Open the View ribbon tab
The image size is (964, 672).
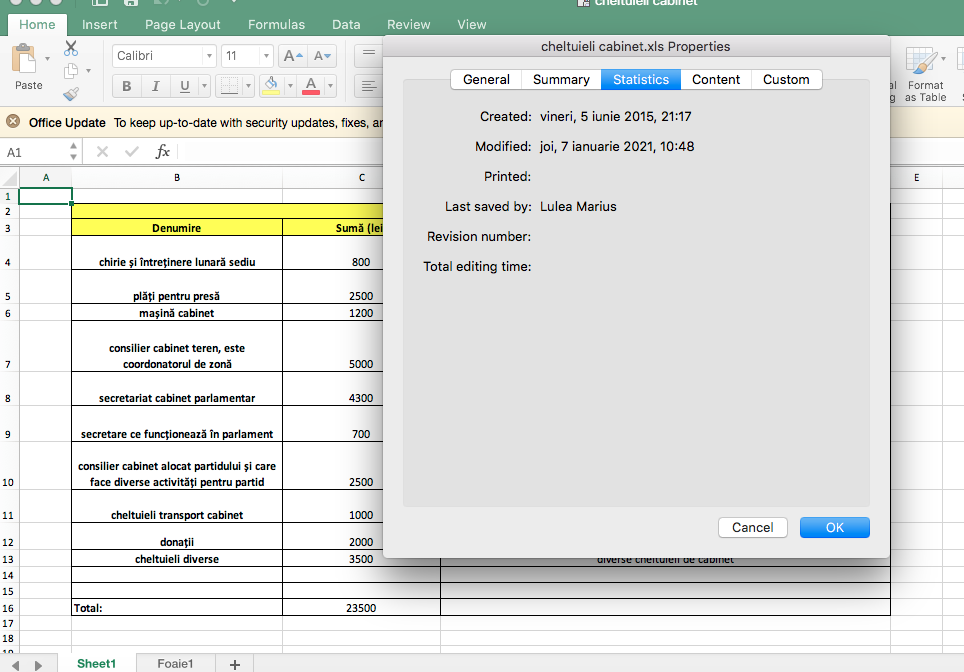(472, 25)
